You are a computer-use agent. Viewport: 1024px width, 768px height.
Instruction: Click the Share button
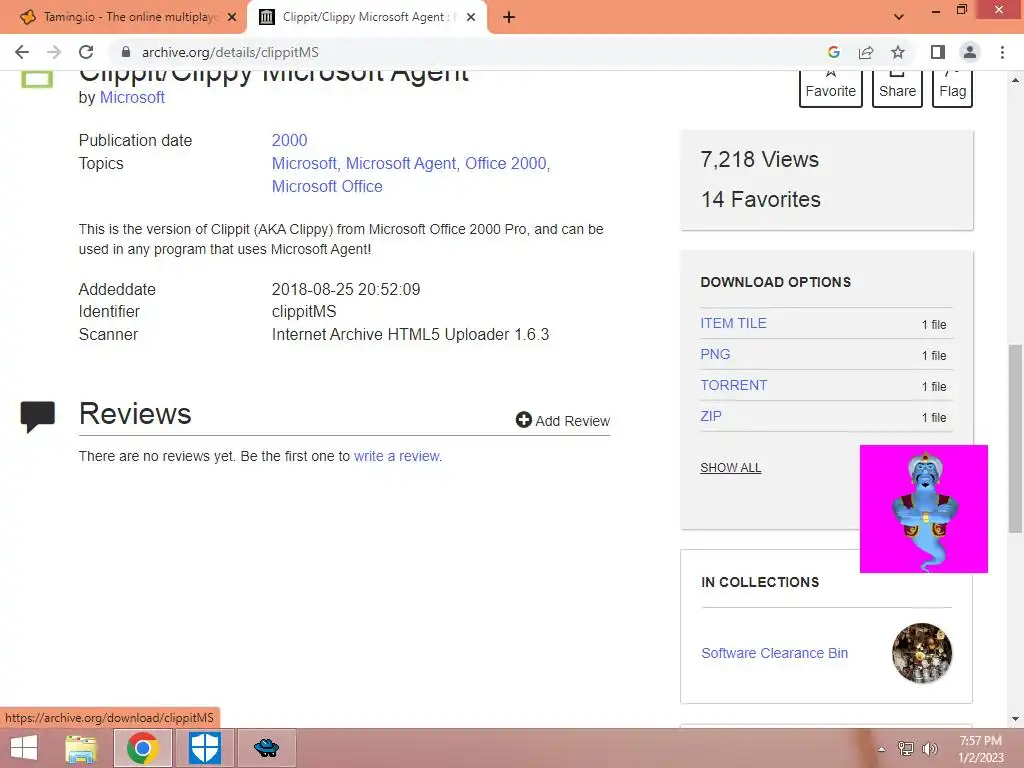pyautogui.click(x=897, y=89)
